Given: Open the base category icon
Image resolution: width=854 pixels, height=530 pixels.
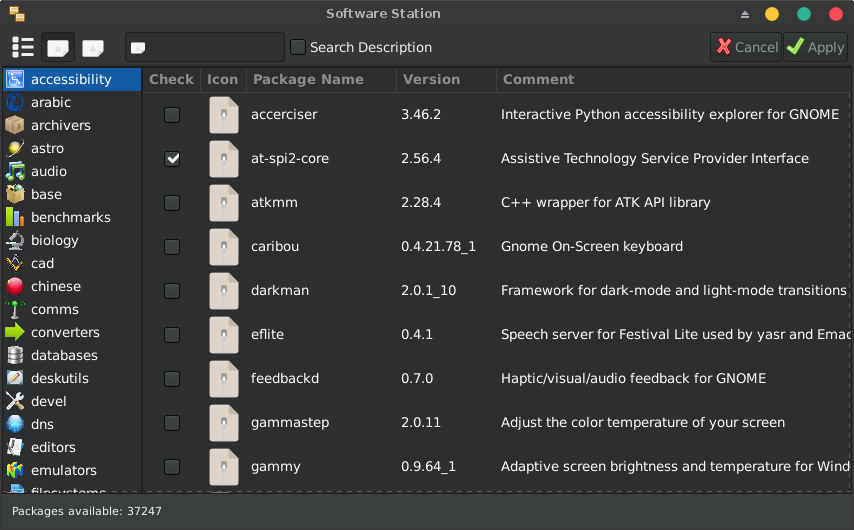Looking at the screenshot, I should pyautogui.click(x=15, y=194).
